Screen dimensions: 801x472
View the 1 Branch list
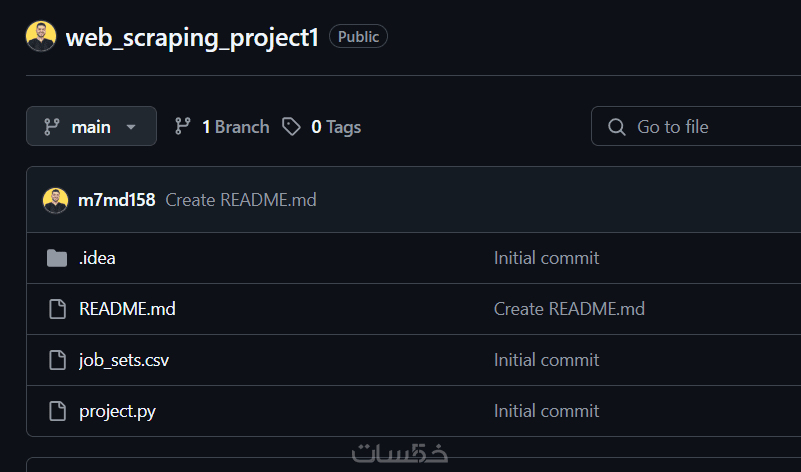(234, 127)
